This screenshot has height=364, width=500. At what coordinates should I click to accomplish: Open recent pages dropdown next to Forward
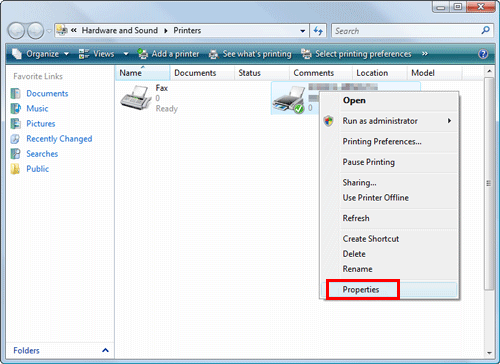point(49,31)
